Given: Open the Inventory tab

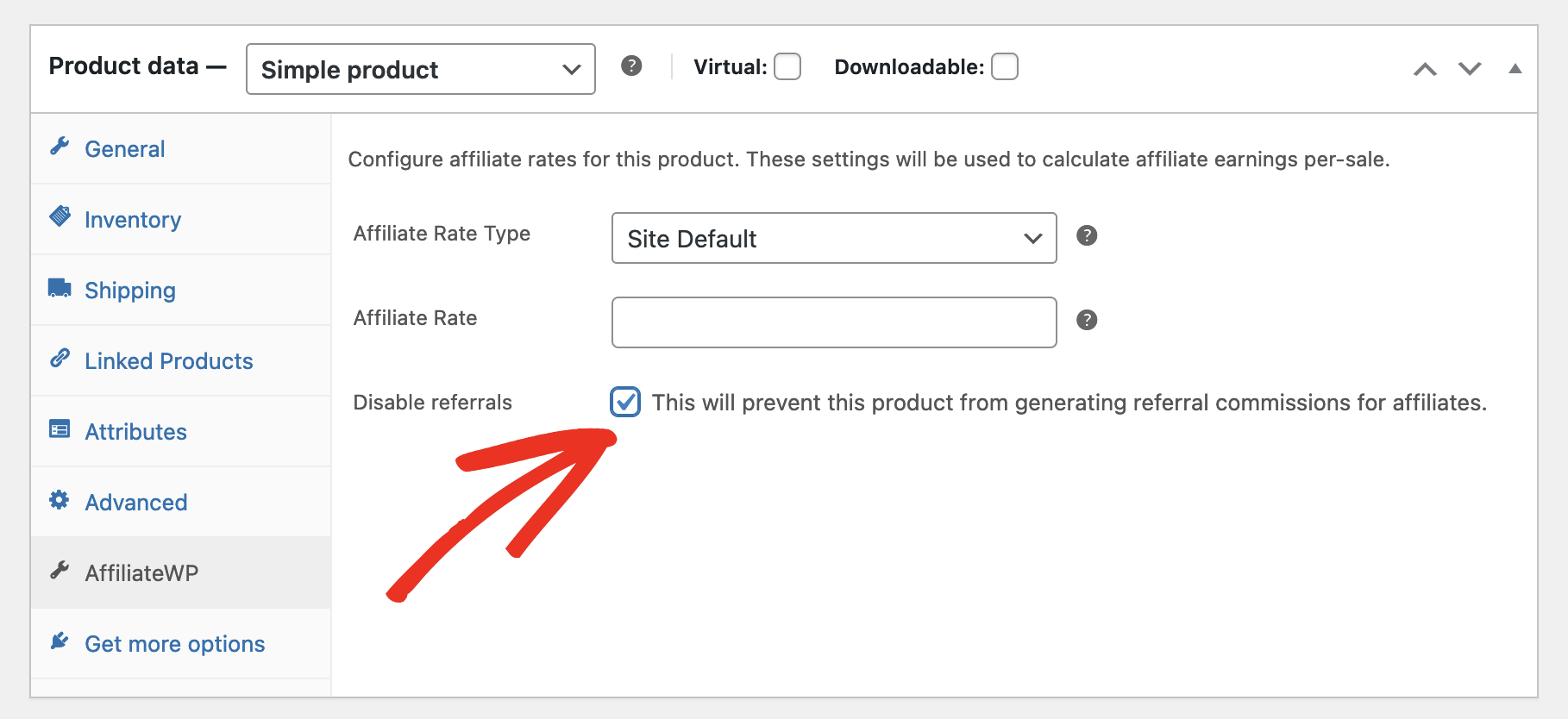Looking at the screenshot, I should click(x=181, y=219).
